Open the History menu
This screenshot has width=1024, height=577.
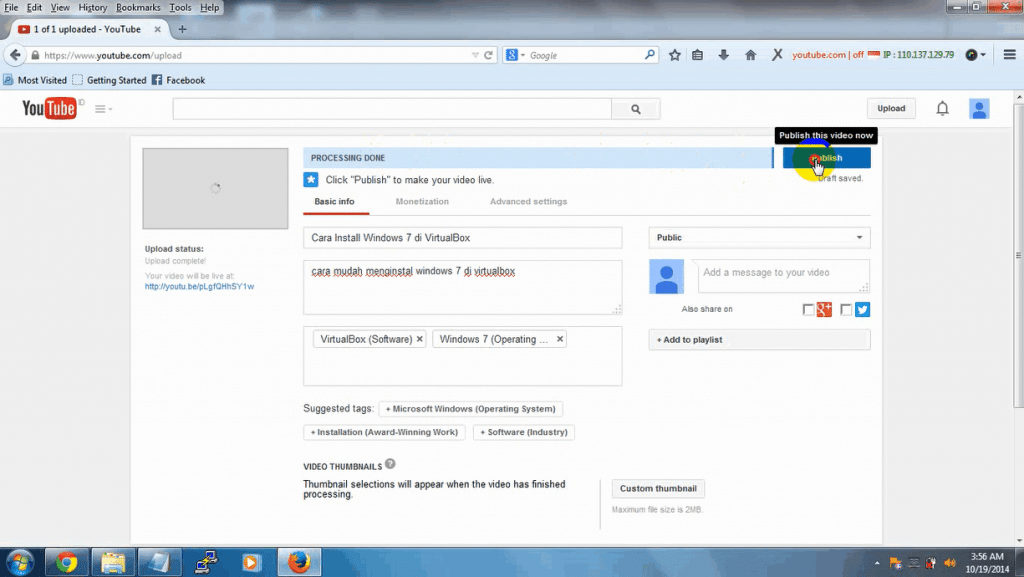(93, 8)
